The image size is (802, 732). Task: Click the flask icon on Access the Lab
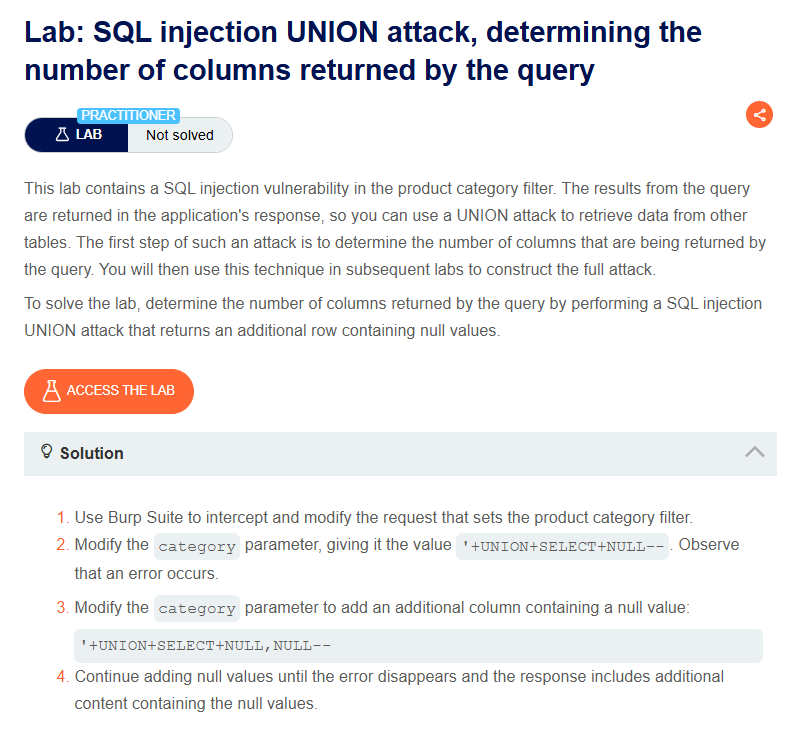[51, 391]
